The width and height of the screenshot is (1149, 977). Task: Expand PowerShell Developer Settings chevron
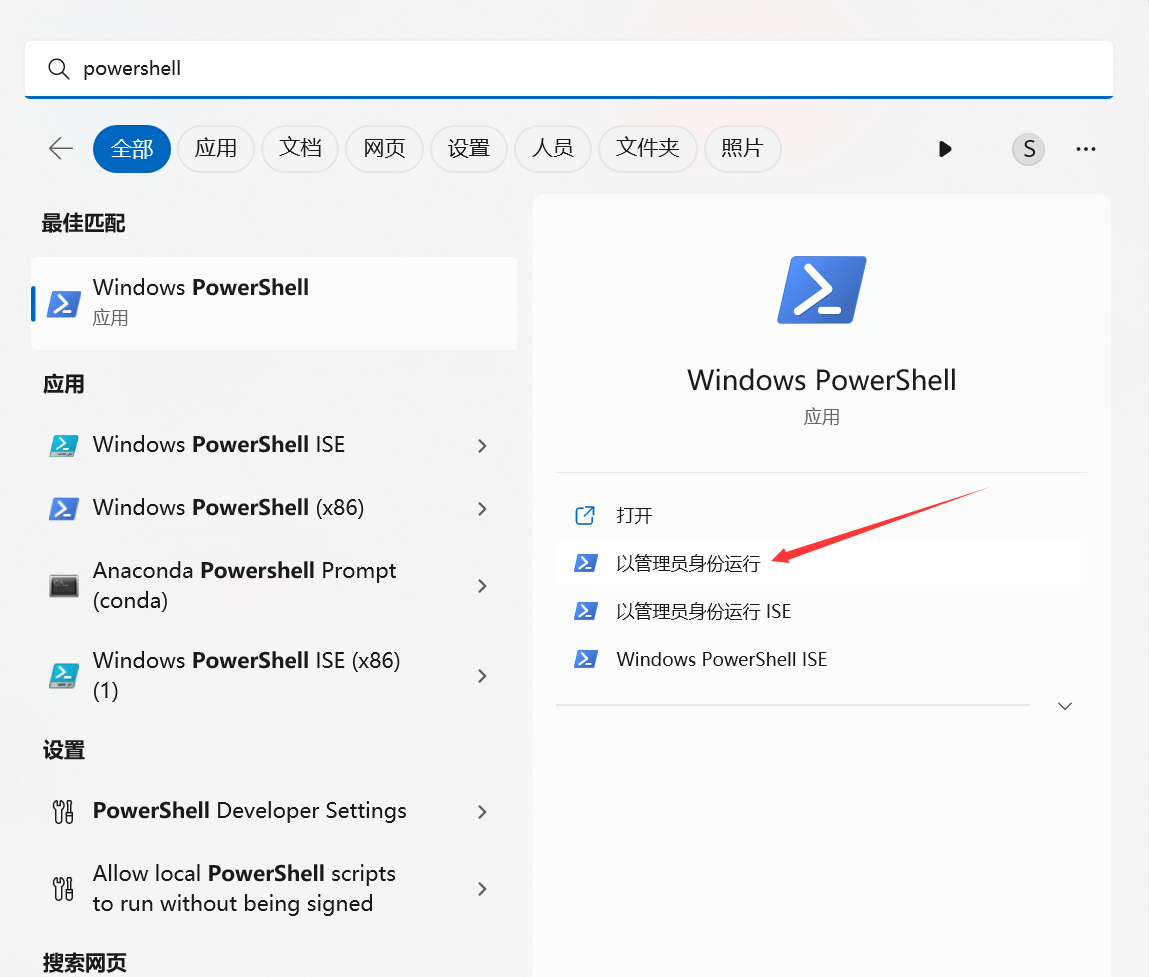(x=482, y=811)
